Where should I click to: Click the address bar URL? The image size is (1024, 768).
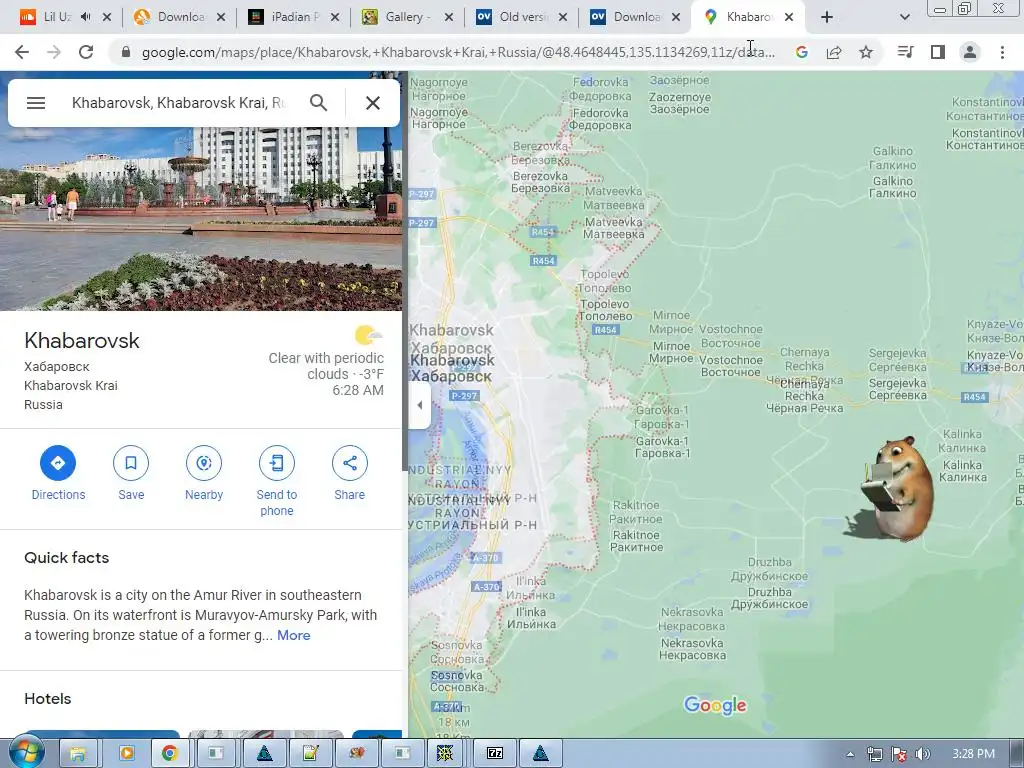point(458,52)
